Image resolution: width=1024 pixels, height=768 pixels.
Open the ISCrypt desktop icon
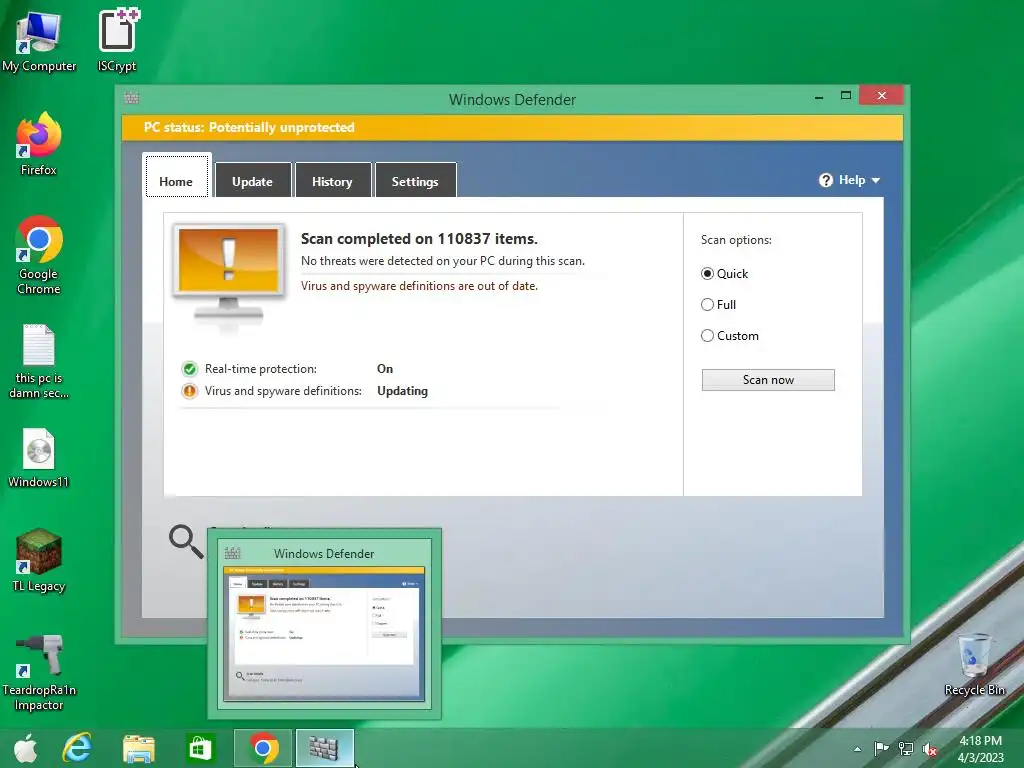[117, 40]
